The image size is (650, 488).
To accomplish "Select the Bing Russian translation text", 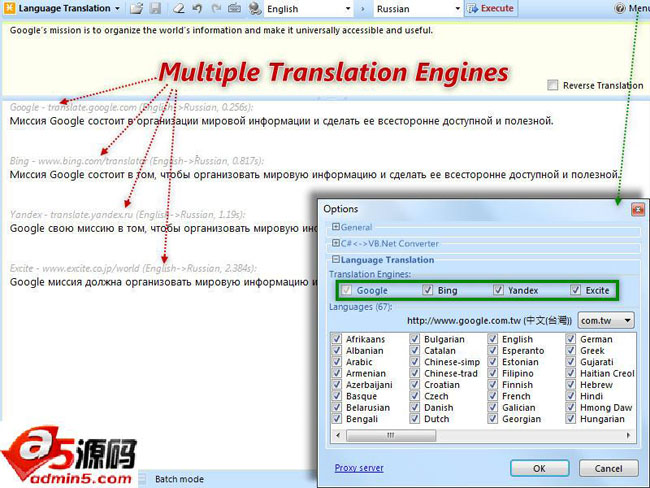I will pos(315,175).
